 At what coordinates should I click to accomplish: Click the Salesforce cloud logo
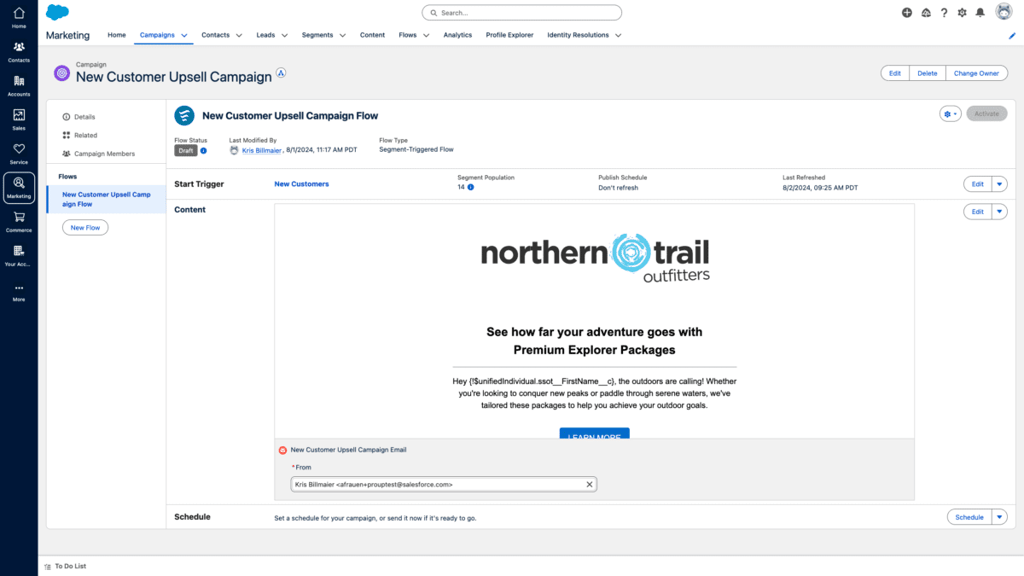coord(57,12)
